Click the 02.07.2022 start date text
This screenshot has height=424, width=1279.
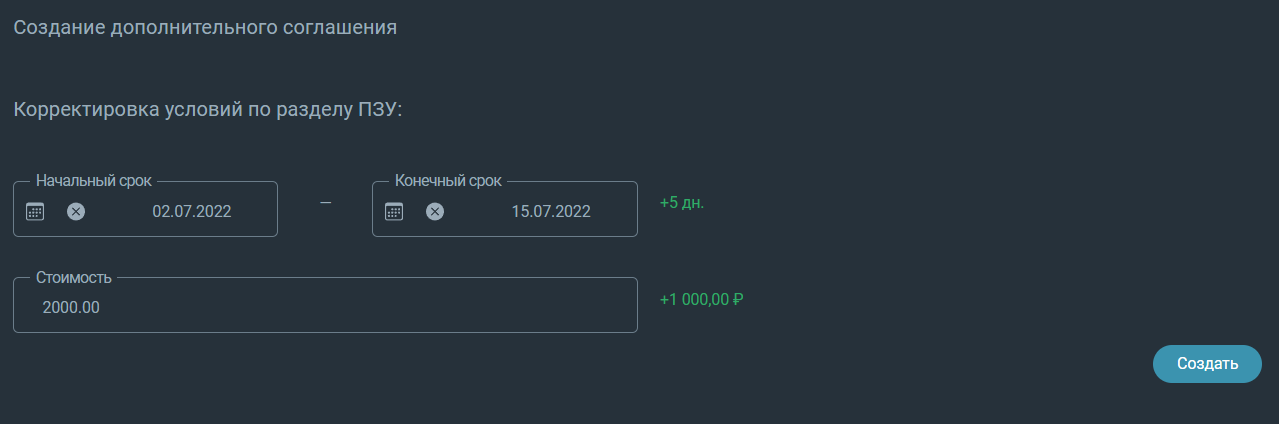coord(192,211)
